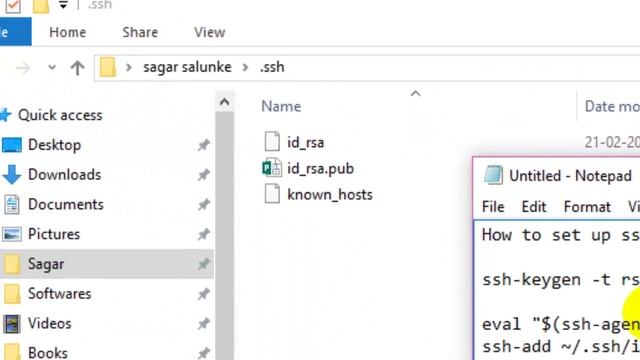Click the Desktop icon in sidebar
The image size is (640, 360).
pyautogui.click(x=12, y=145)
